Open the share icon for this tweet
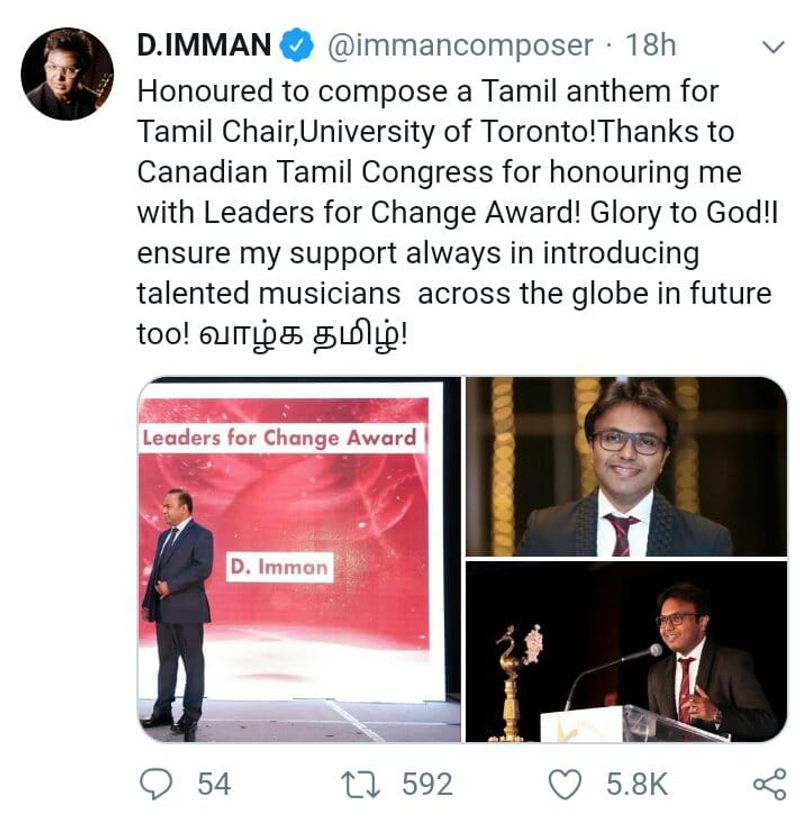 pos(768,784)
